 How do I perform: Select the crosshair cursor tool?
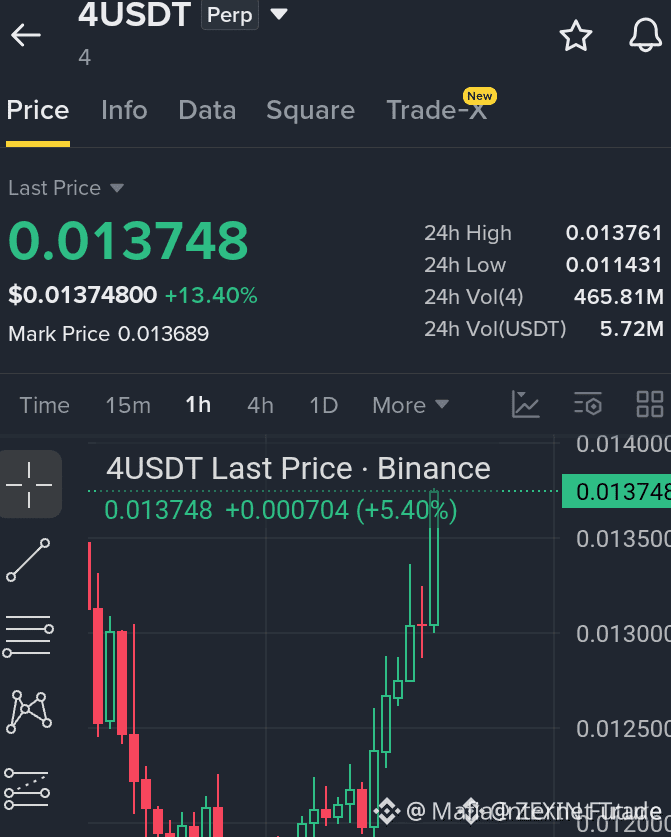coord(30,484)
